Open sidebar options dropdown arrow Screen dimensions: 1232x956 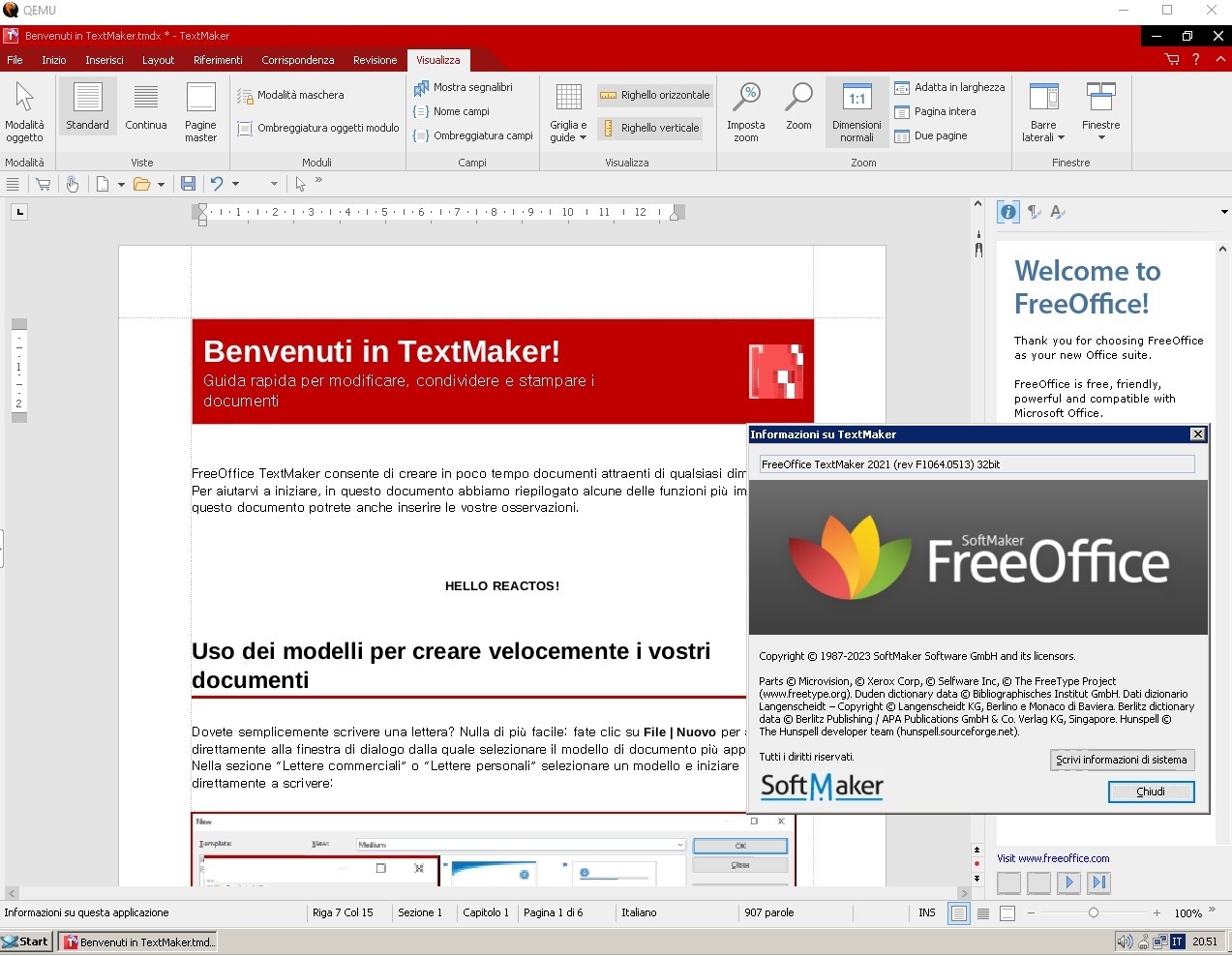(1224, 212)
